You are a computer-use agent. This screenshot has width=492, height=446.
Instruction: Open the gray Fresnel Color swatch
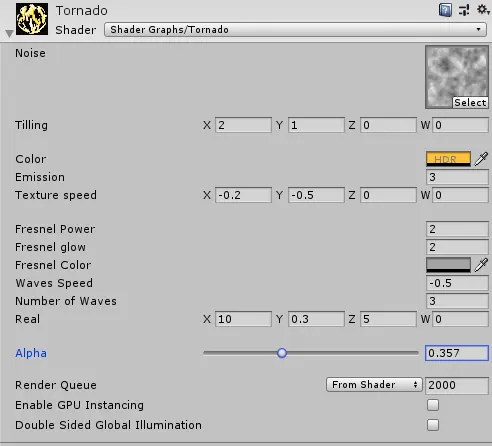[x=448, y=265]
